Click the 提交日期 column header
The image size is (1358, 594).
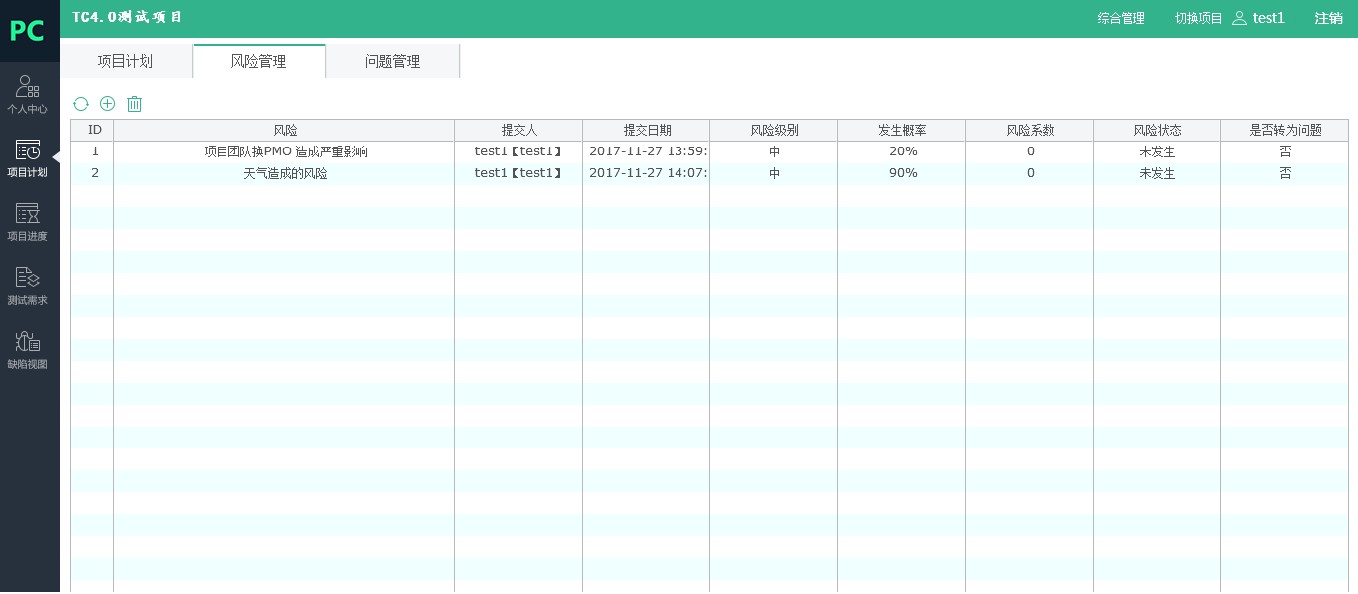click(647, 130)
